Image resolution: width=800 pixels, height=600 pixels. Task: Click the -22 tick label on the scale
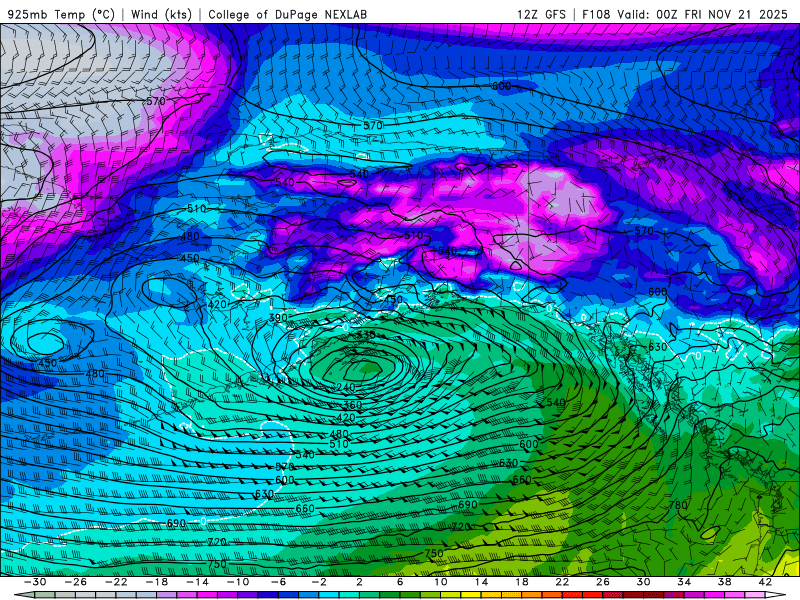coord(116,582)
